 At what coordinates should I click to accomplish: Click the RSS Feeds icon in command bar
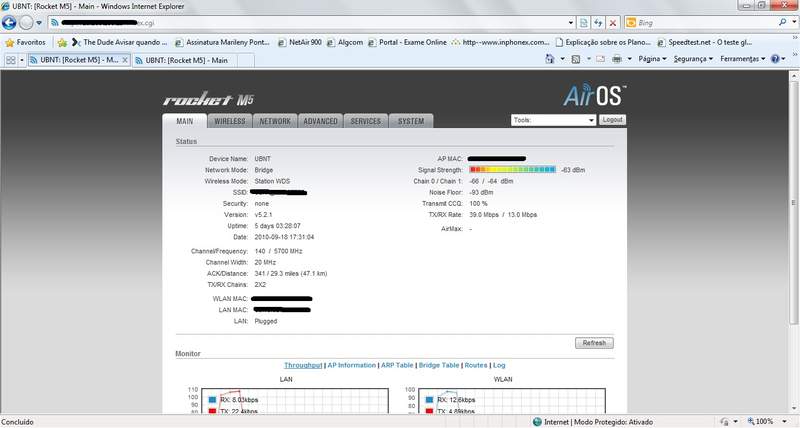[x=576, y=59]
